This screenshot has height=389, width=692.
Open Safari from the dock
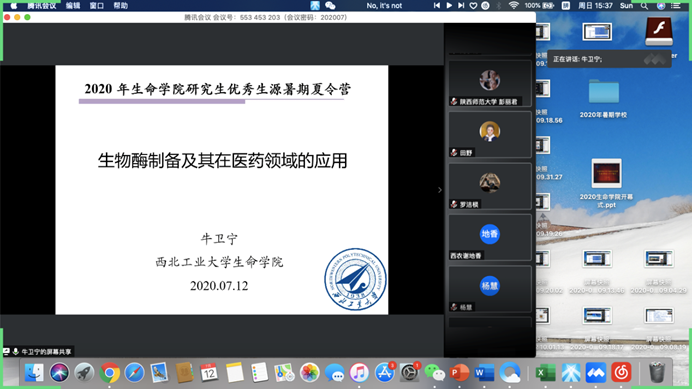tap(134, 373)
